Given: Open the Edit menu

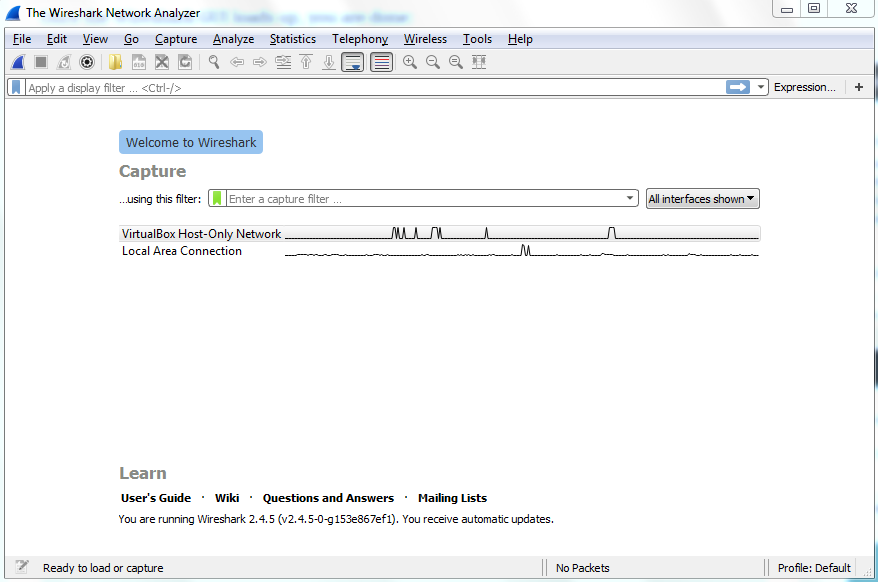Looking at the screenshot, I should click(57, 39).
